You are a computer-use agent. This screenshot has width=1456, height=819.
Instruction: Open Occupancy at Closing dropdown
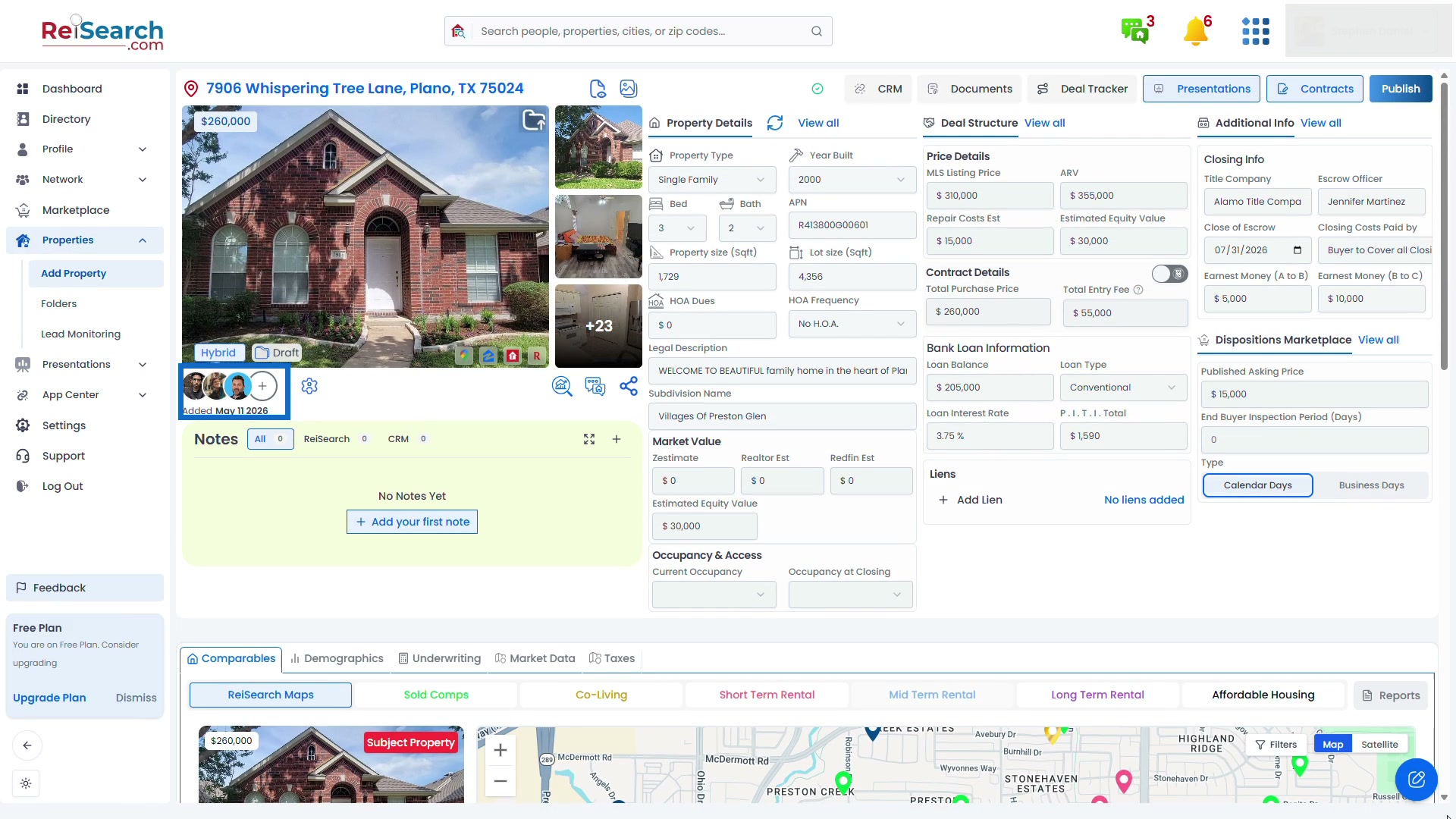pos(851,595)
